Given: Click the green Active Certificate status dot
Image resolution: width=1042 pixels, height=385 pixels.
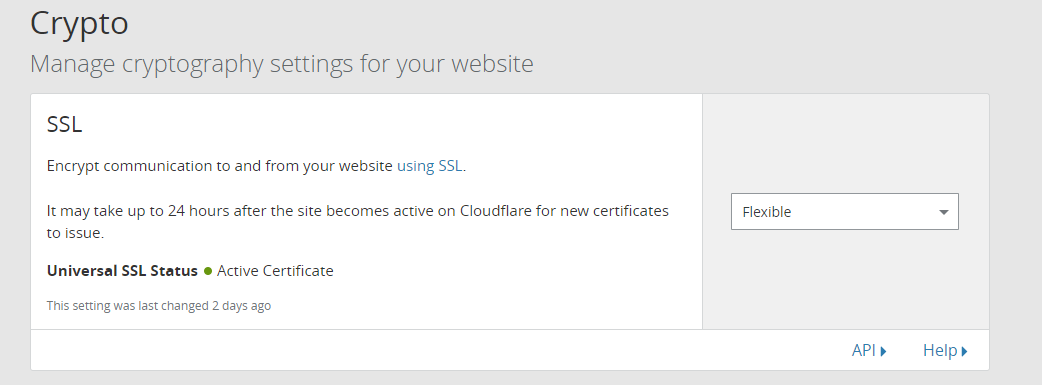Looking at the screenshot, I should point(208,271).
